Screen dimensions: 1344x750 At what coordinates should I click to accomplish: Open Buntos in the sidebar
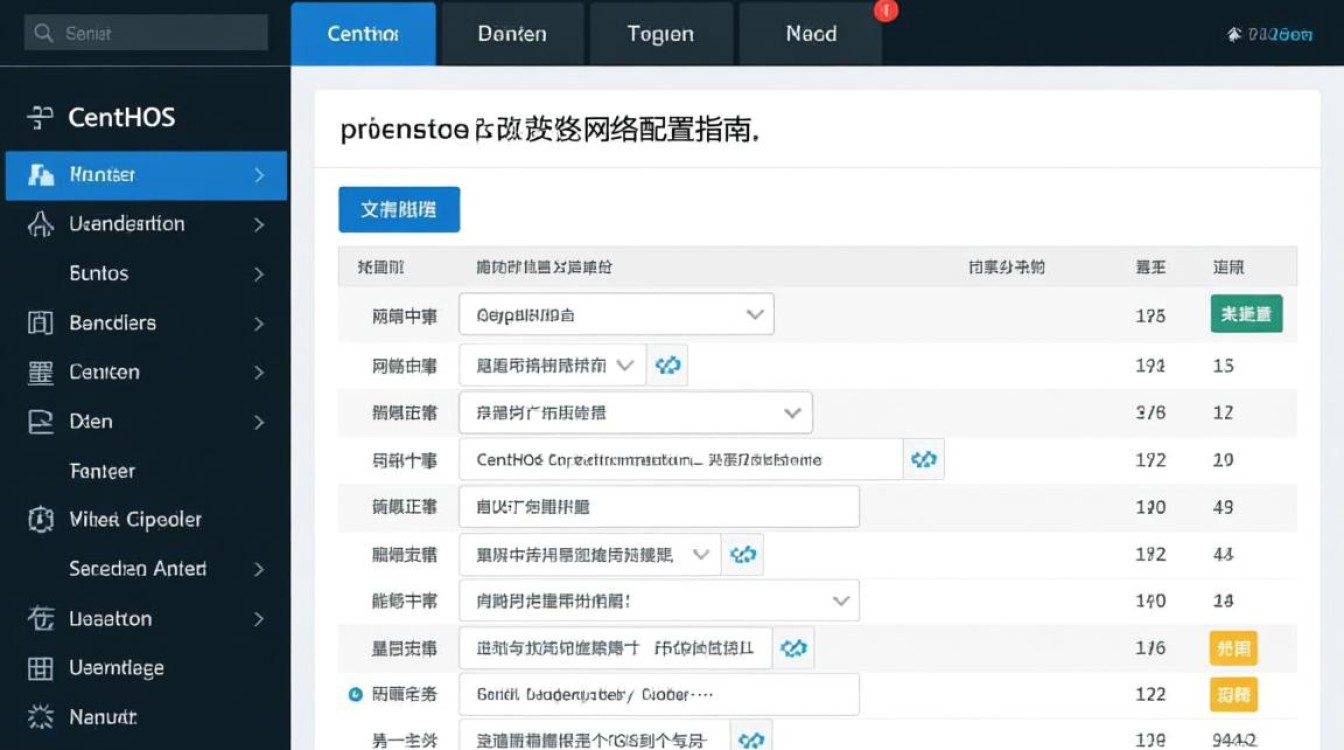click(x=99, y=273)
